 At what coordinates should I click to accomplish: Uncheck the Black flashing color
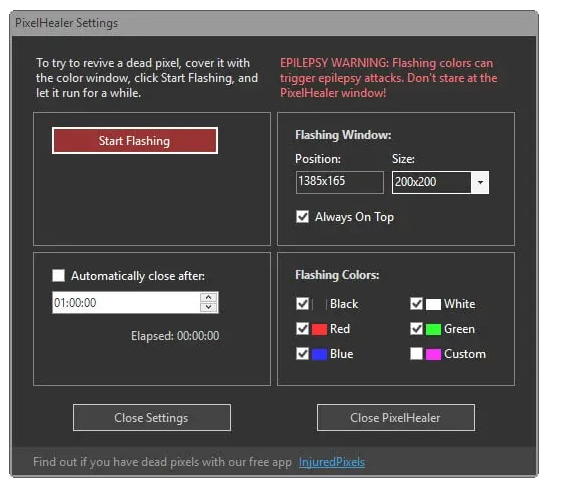[302, 304]
